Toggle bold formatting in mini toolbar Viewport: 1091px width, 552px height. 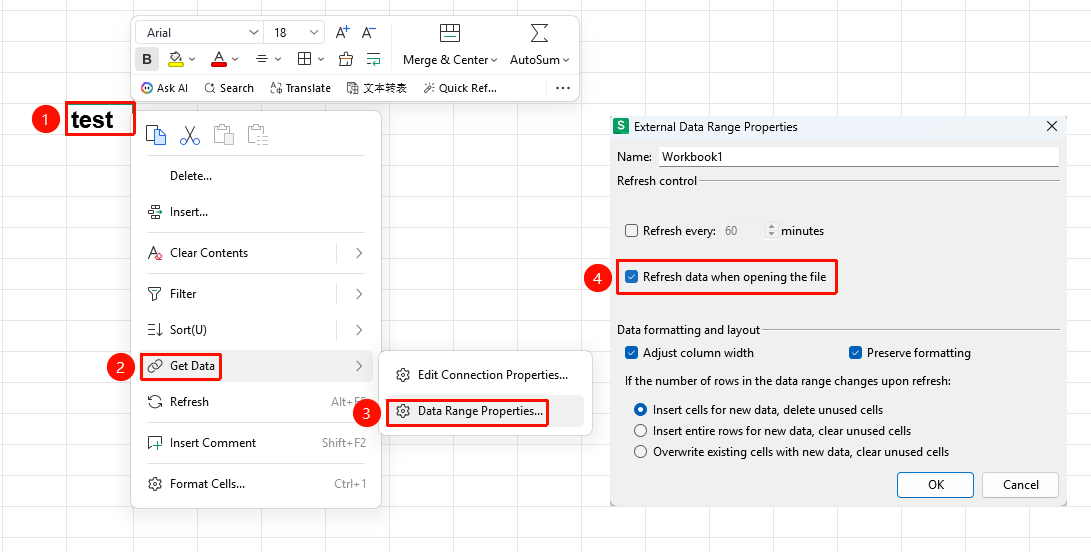pos(147,59)
